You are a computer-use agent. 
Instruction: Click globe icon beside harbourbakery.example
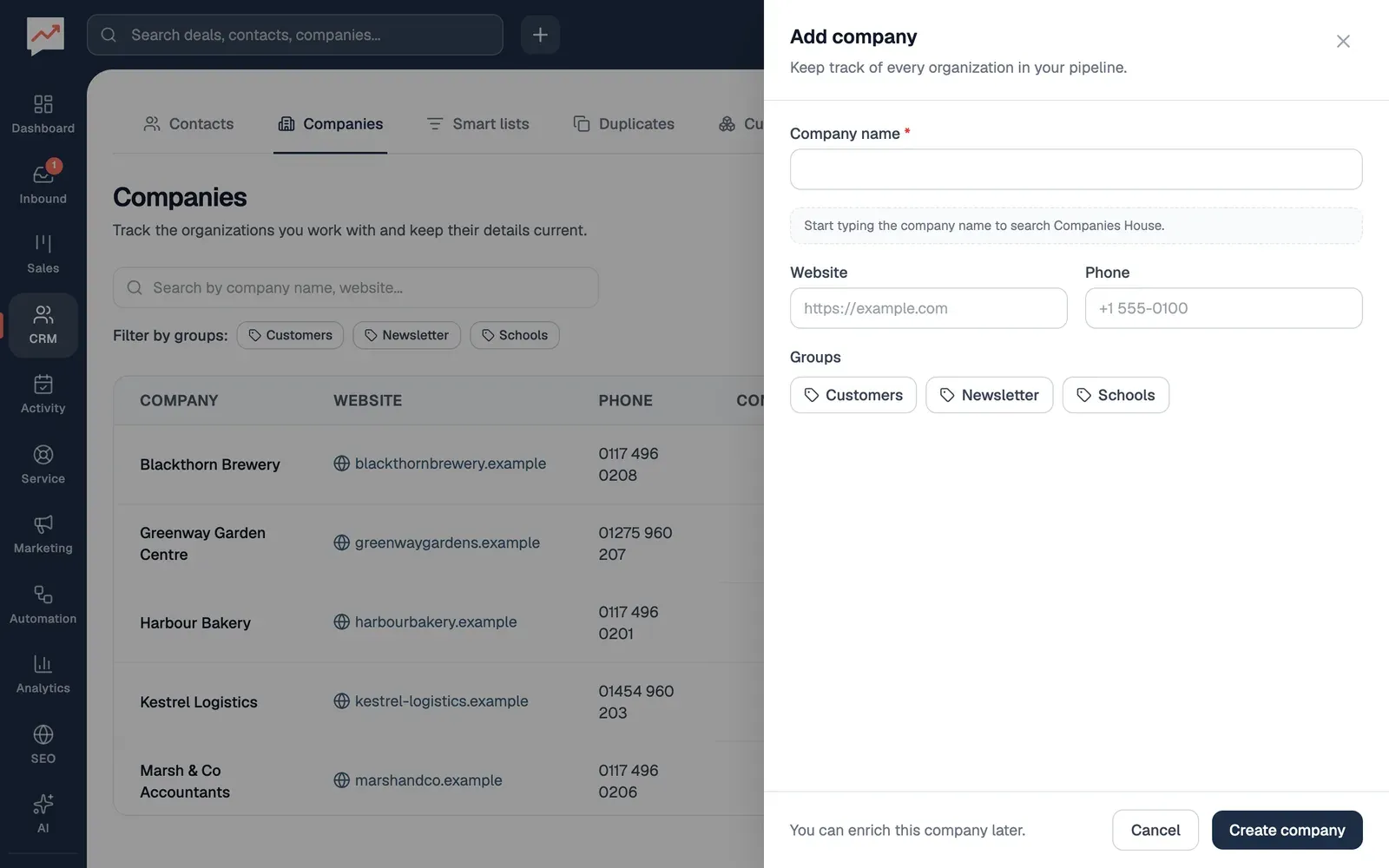342,621
